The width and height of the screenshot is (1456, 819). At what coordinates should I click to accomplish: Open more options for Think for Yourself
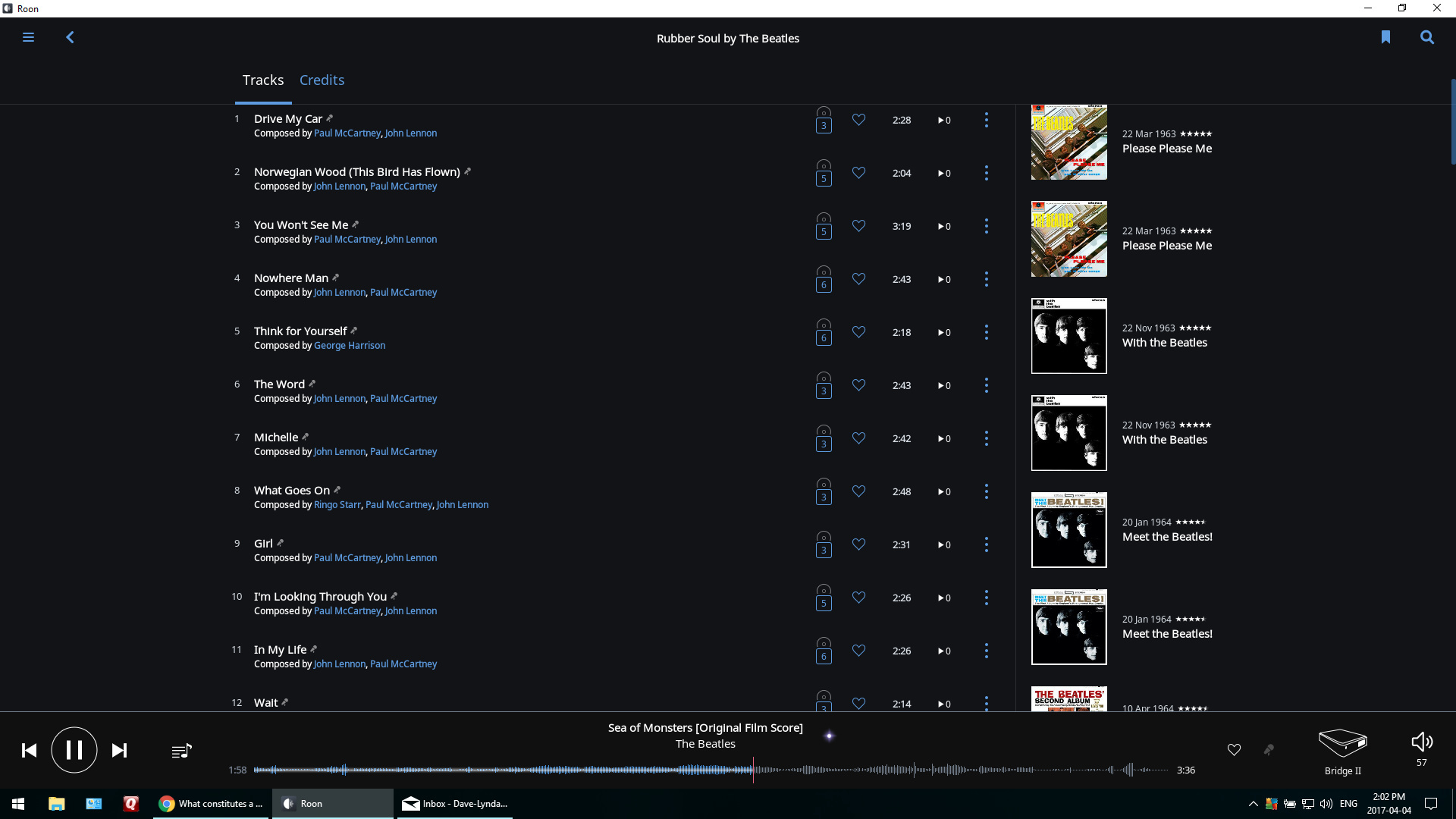coord(986,332)
